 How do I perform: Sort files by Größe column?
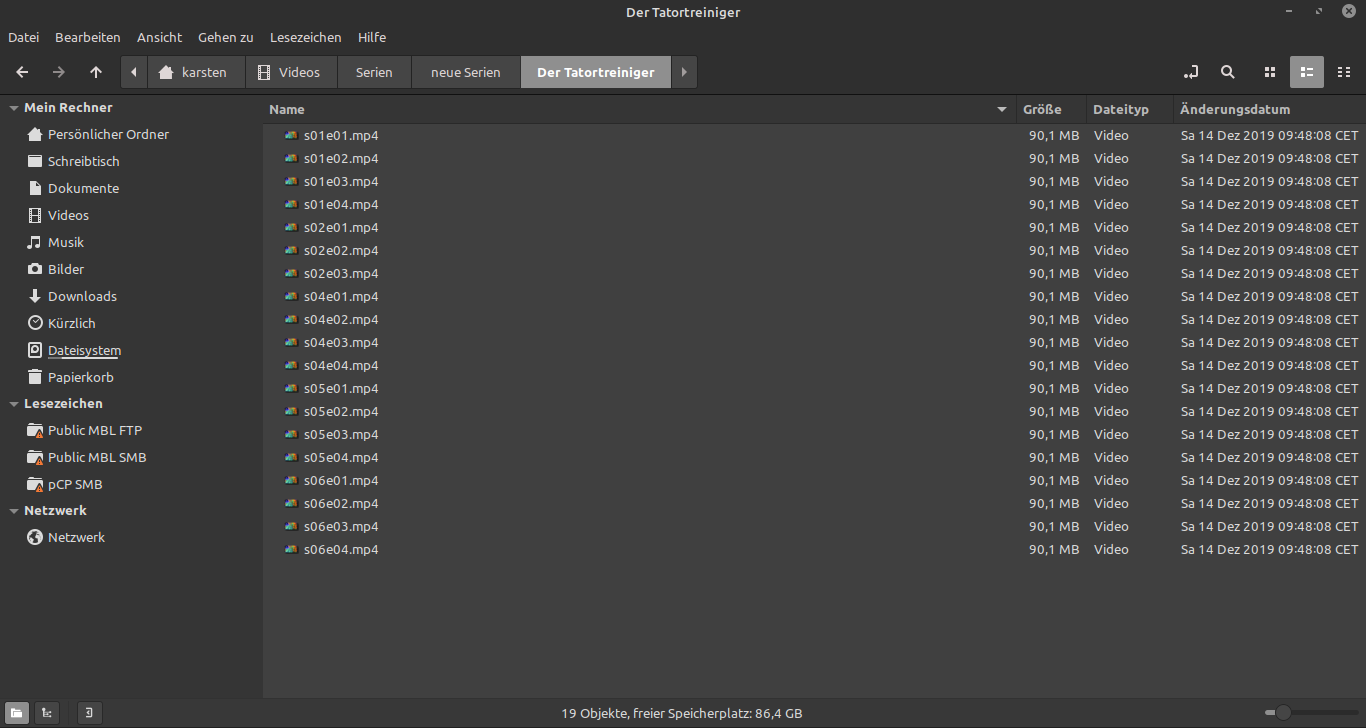[1050, 110]
